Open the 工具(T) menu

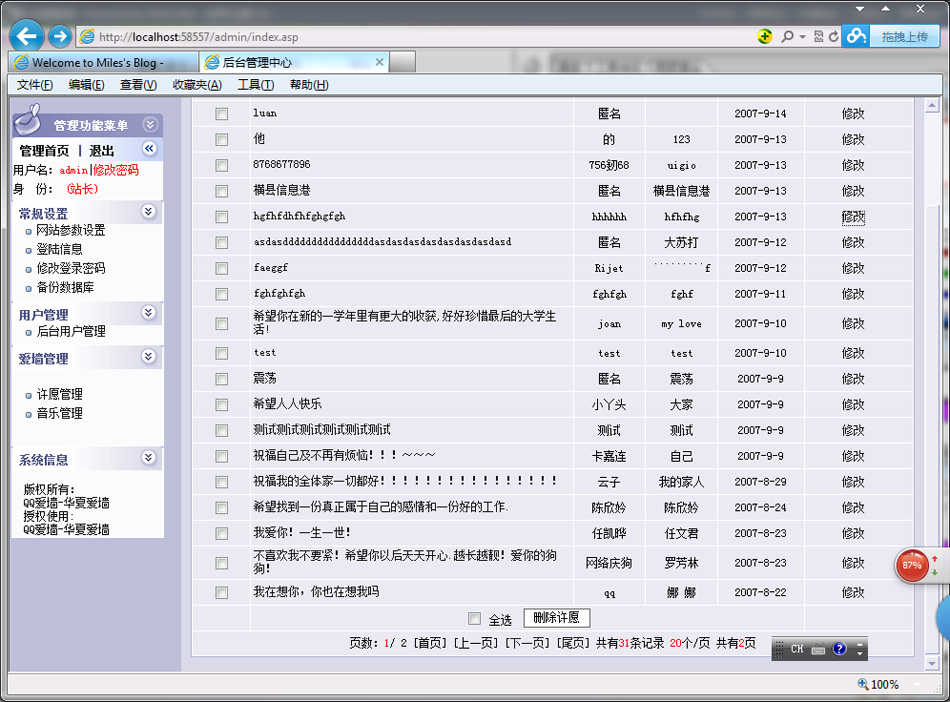[x=256, y=85]
